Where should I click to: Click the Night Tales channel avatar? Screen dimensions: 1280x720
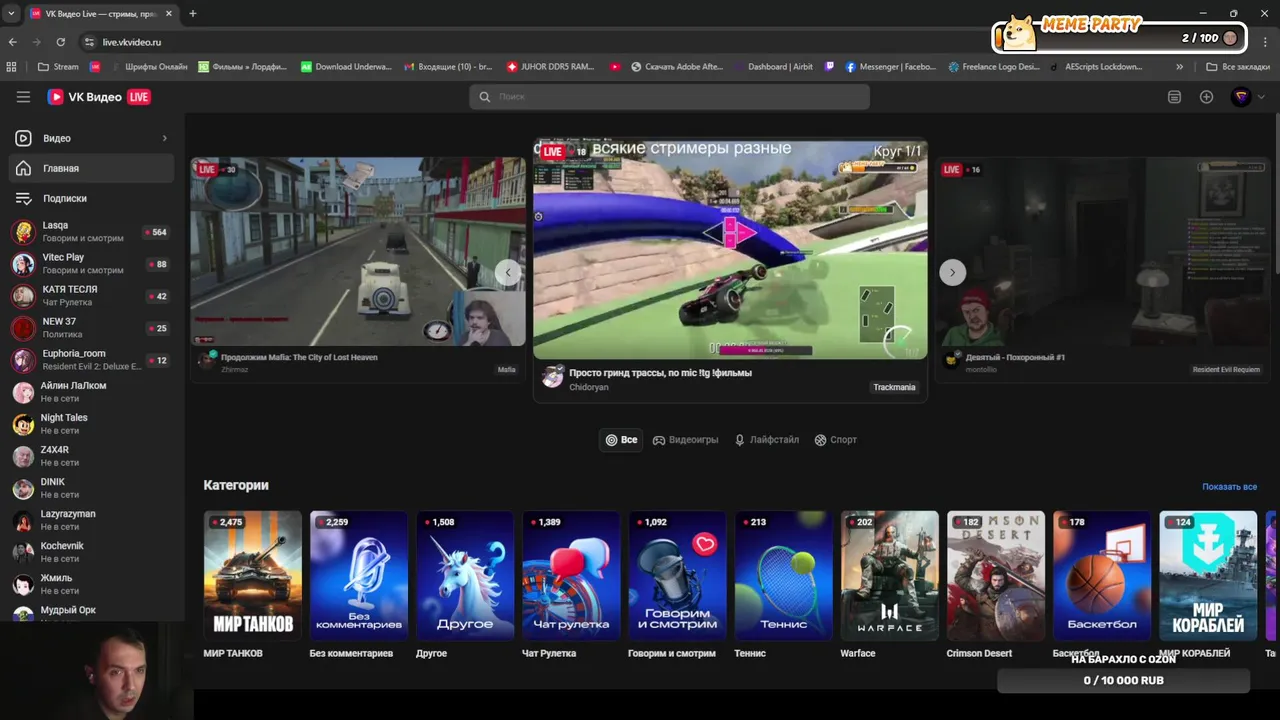pos(23,424)
